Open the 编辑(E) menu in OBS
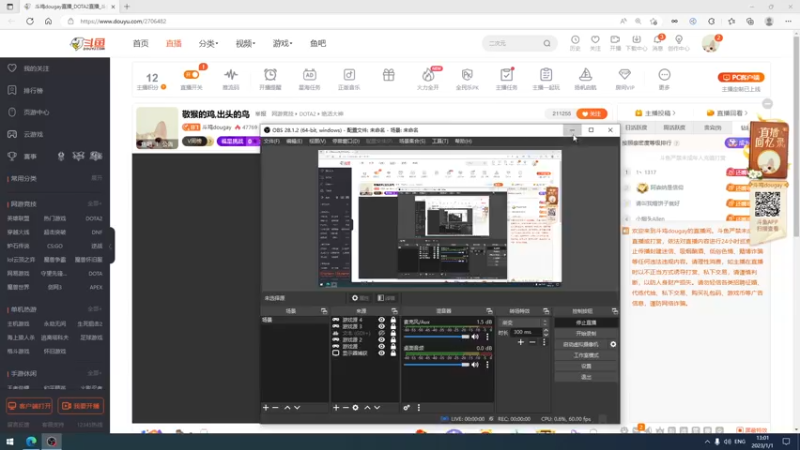The height and width of the screenshot is (450, 800). (x=294, y=141)
